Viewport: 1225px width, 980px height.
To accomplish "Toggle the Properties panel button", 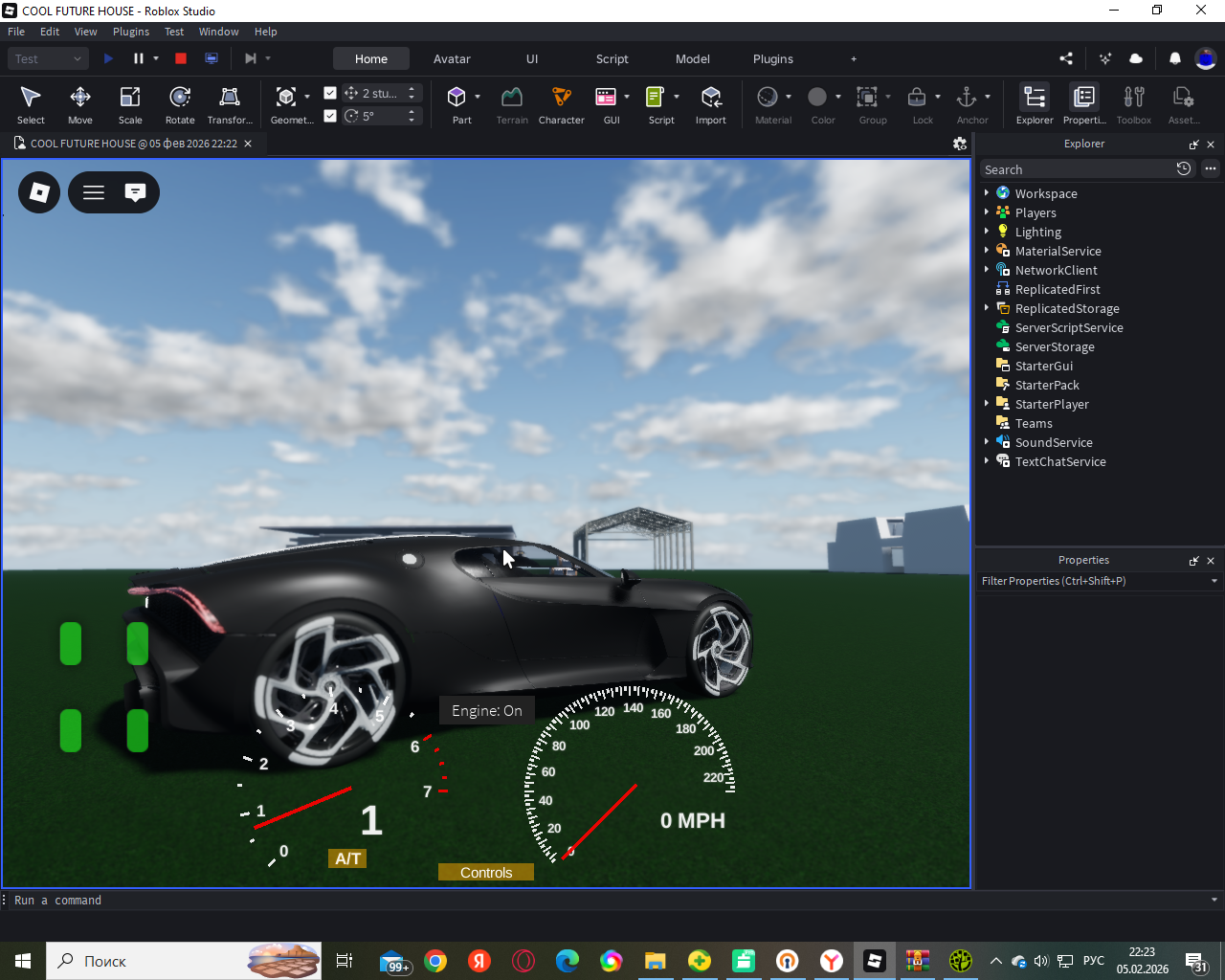I will 1084,104.
